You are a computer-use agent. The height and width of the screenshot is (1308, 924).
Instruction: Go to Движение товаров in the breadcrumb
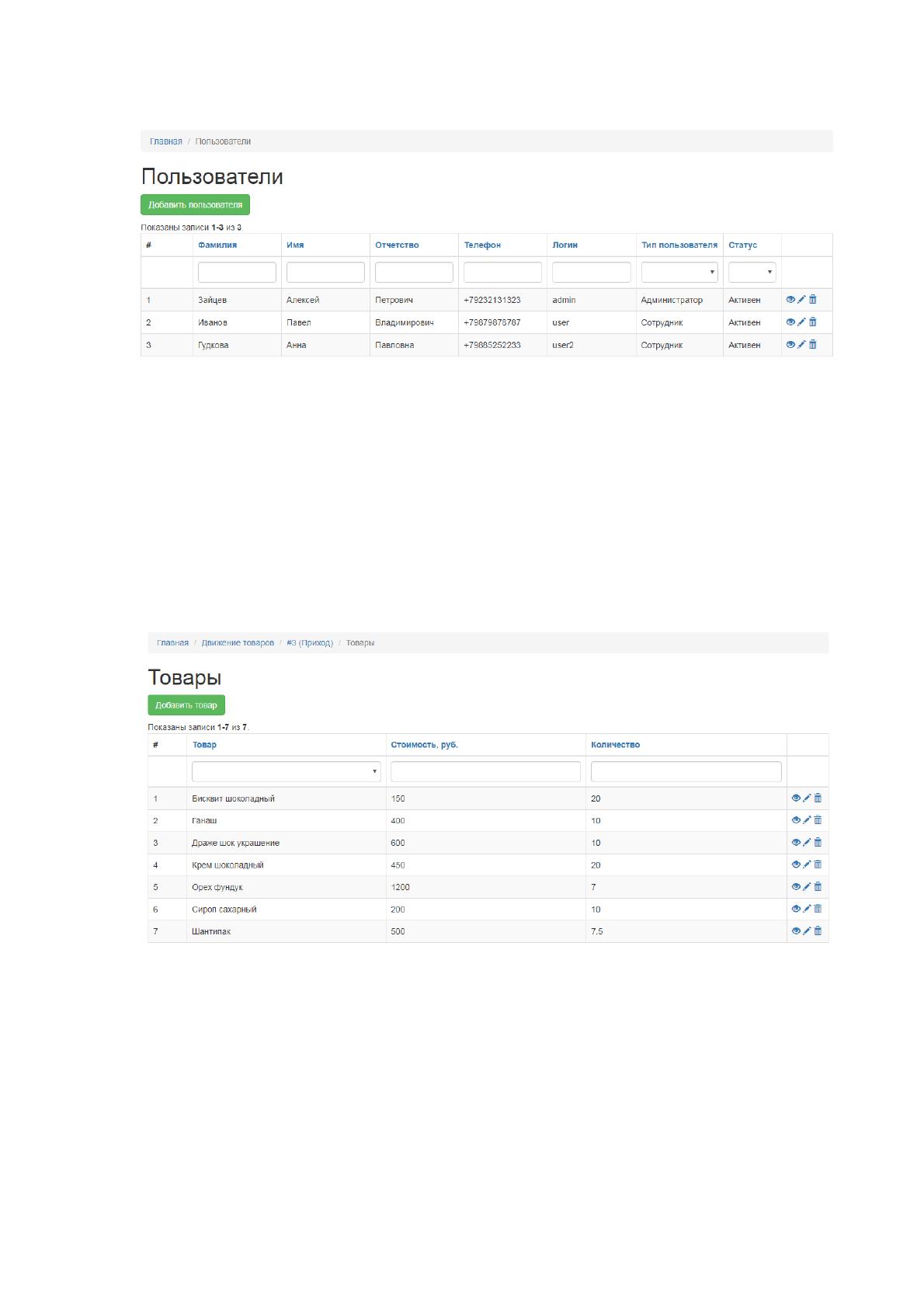coord(238,642)
